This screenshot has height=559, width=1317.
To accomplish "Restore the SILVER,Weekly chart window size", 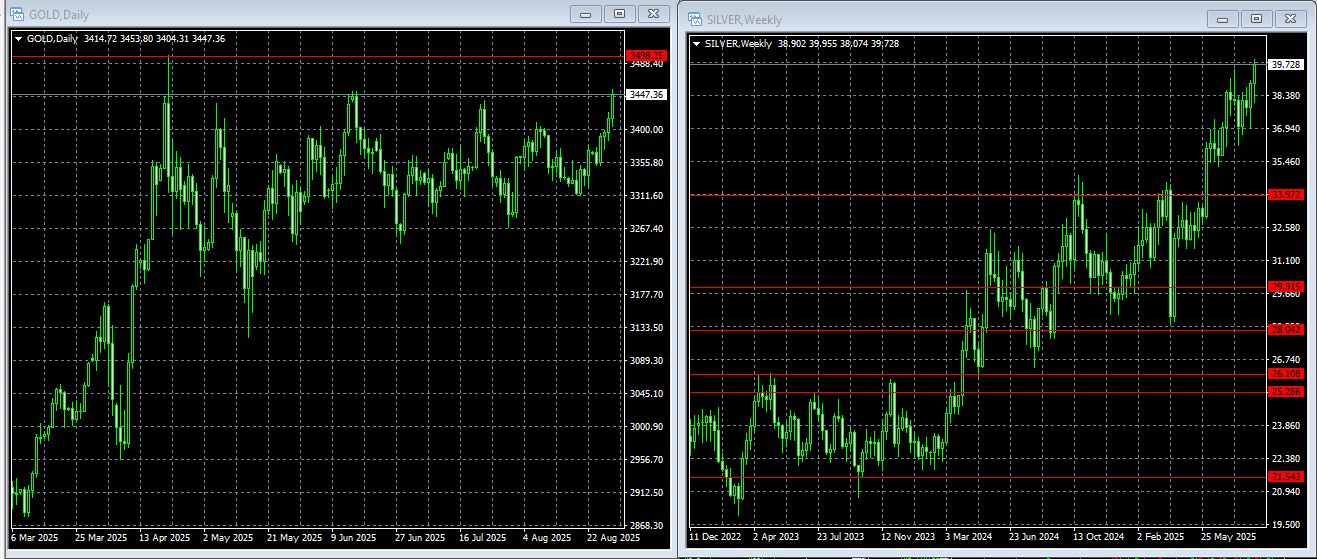I will tap(1256, 19).
